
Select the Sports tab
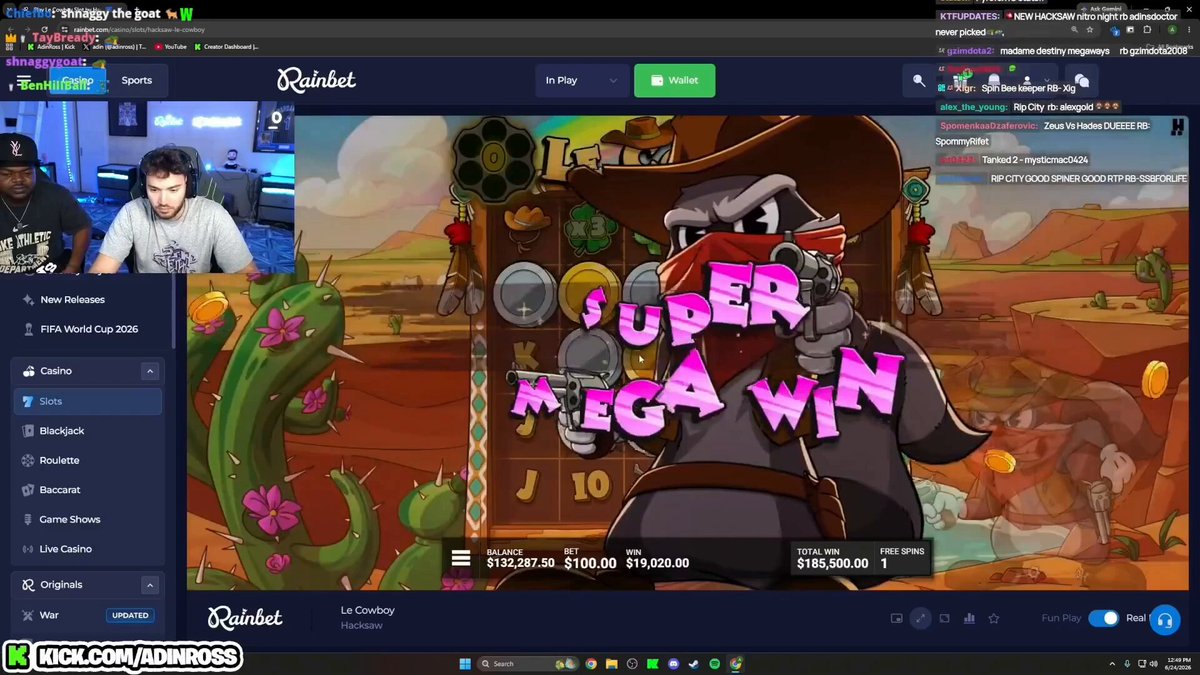pyautogui.click(x=137, y=80)
